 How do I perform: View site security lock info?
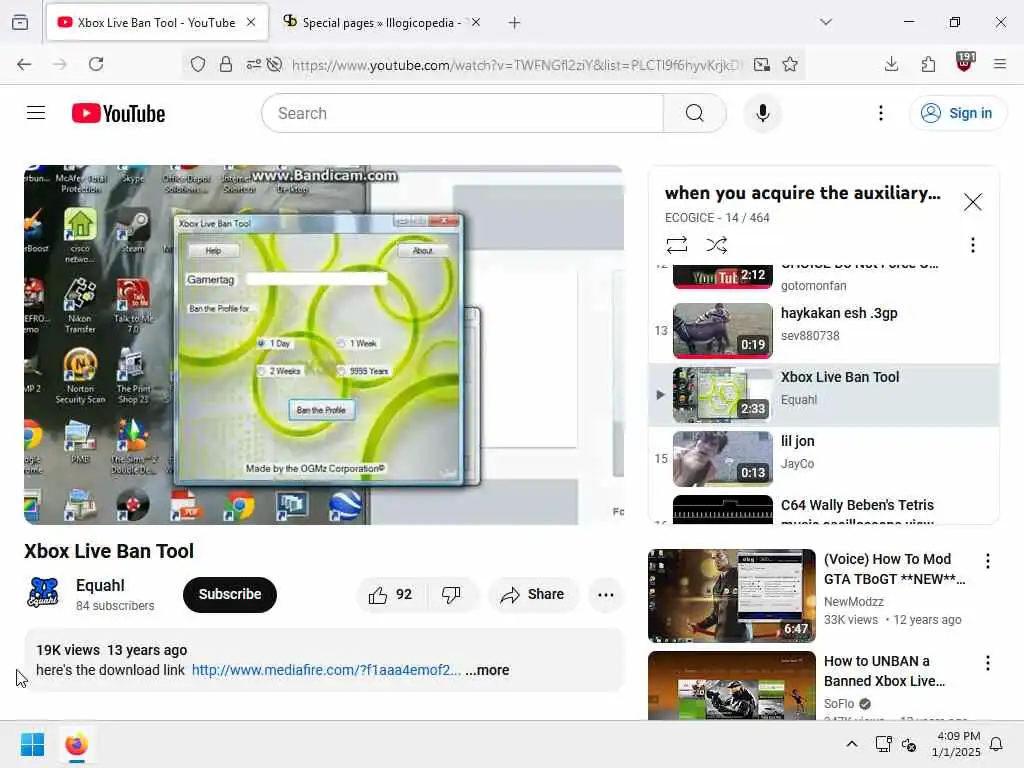(226, 64)
